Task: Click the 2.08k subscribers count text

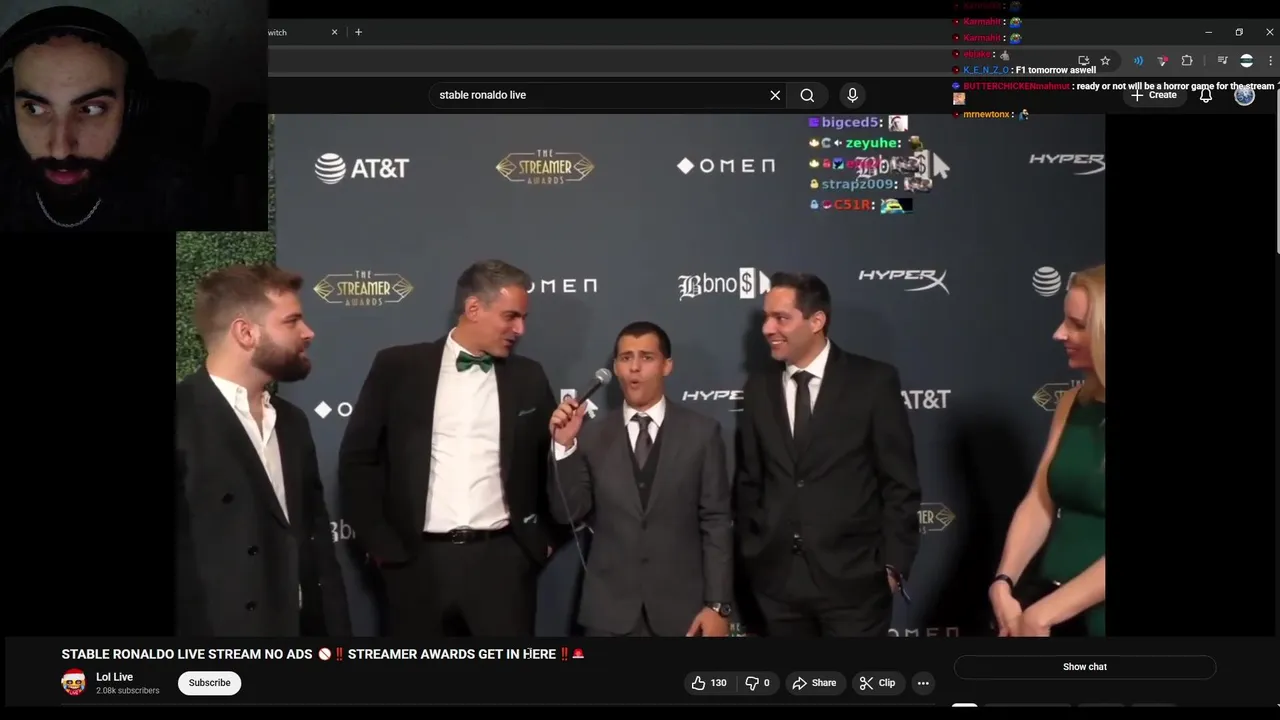Action: (x=127, y=691)
